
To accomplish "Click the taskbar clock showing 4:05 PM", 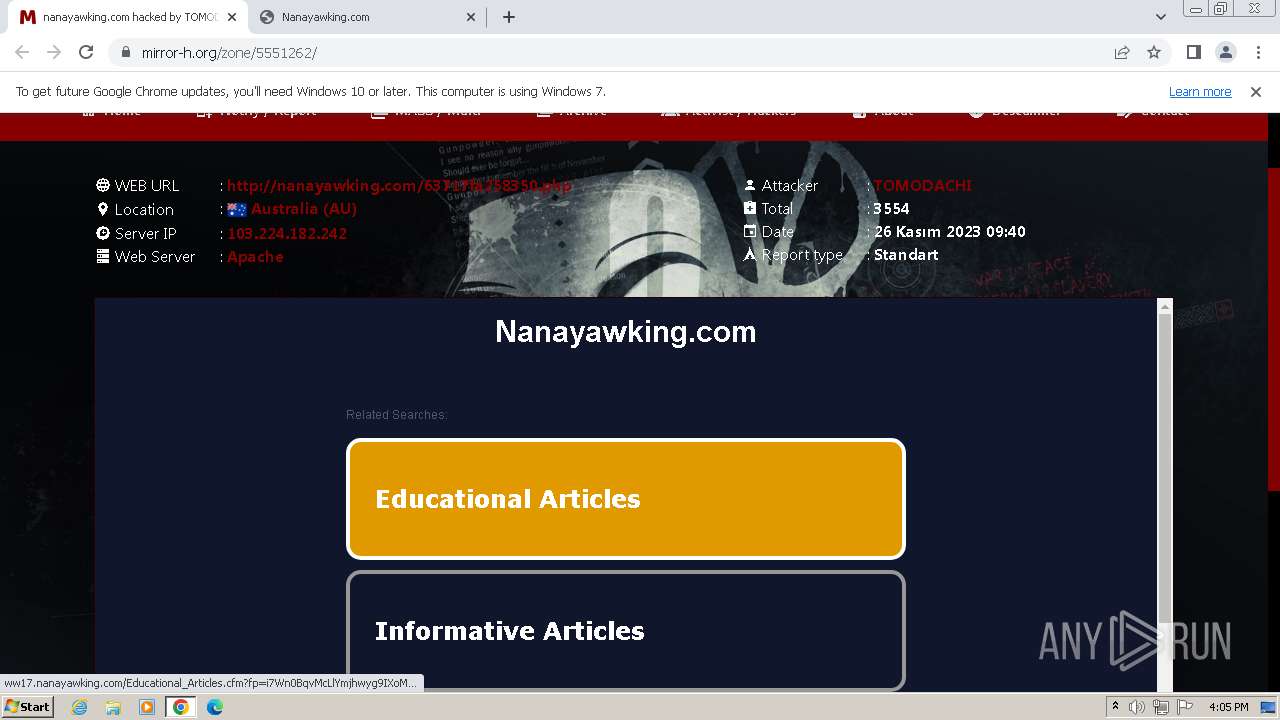I will coord(1229,707).
